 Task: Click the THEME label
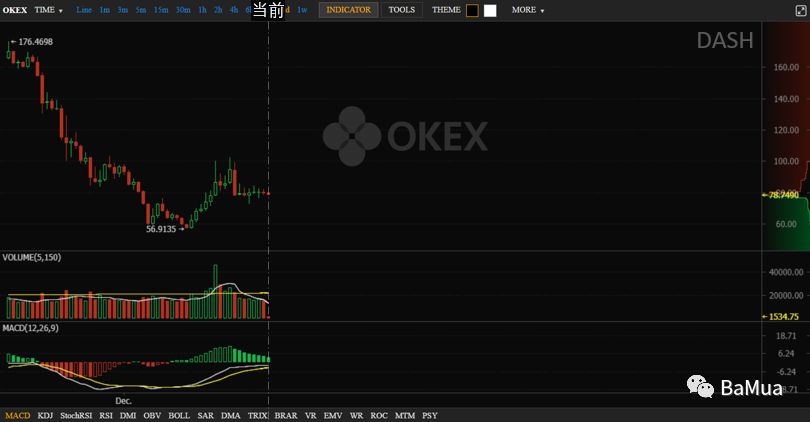[446, 10]
